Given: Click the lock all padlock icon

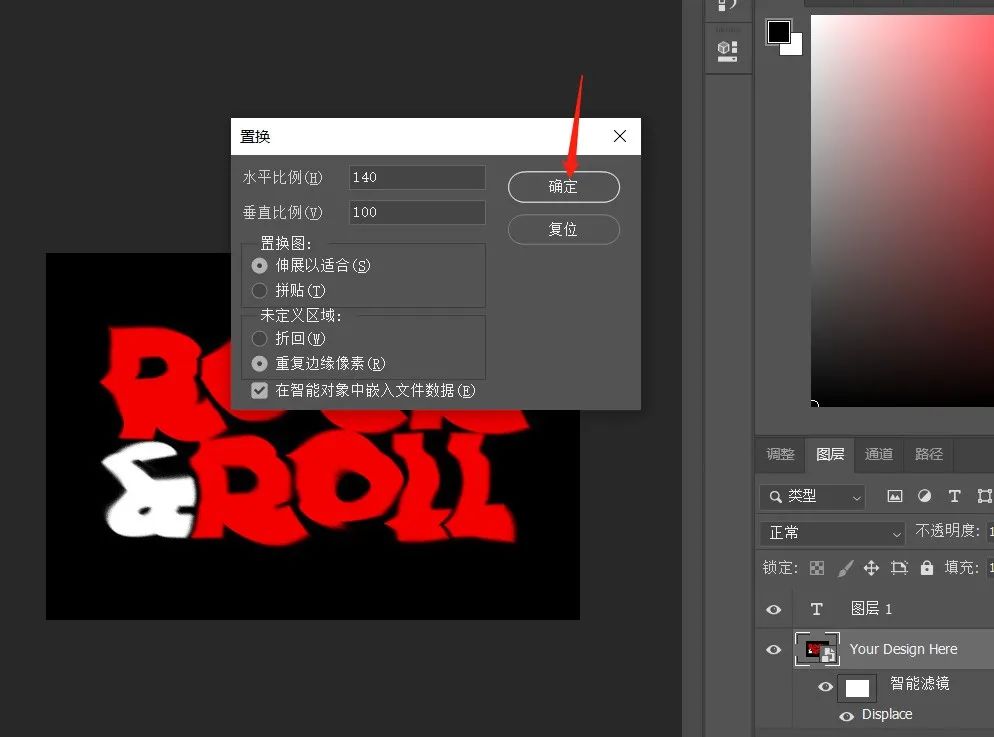Looking at the screenshot, I should 927,568.
